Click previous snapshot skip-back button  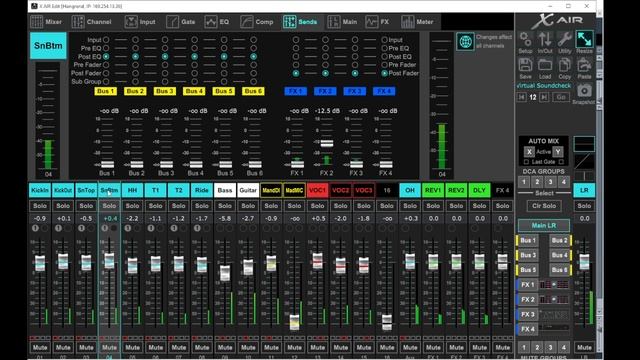522,97
